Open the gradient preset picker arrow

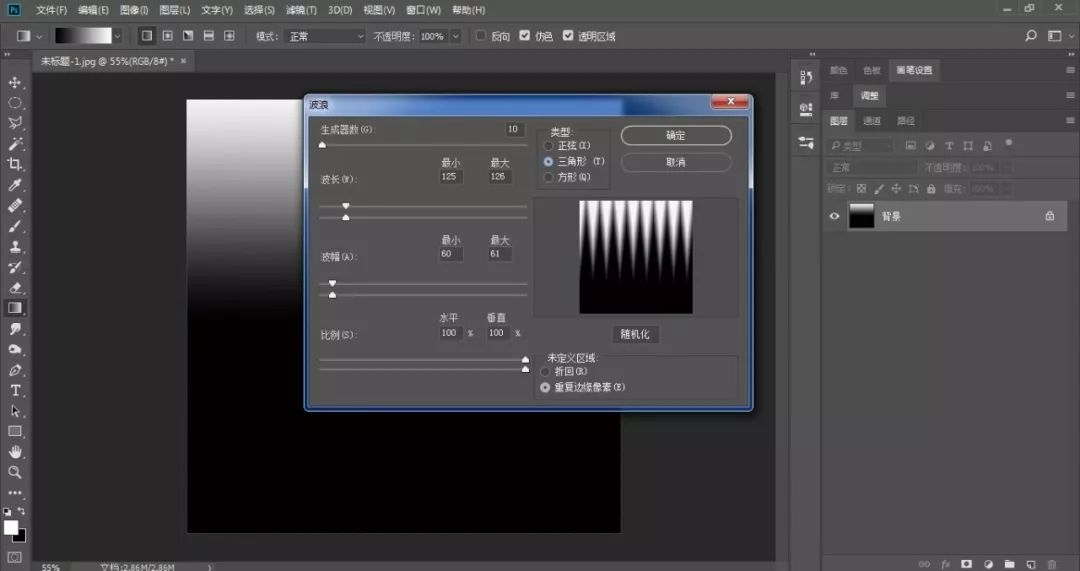[117, 36]
